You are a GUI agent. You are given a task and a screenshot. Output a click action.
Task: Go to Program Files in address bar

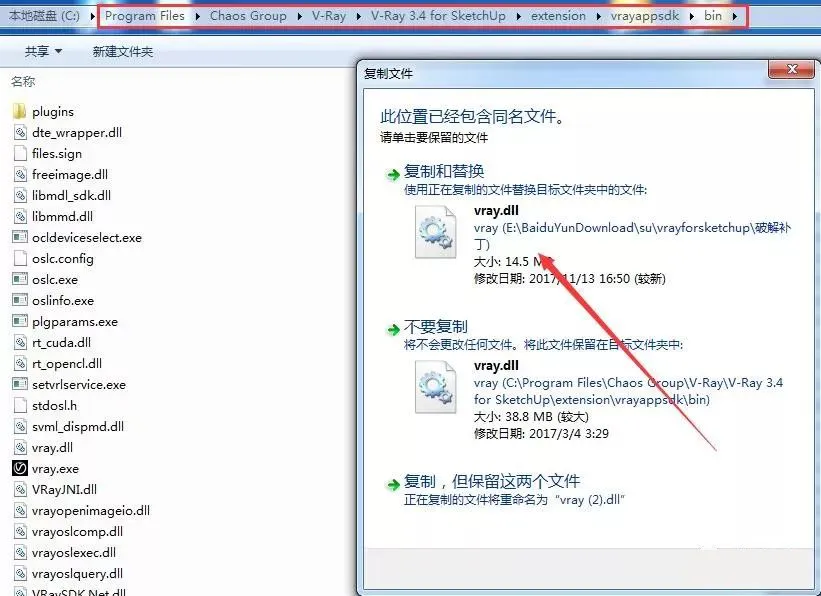pos(145,16)
